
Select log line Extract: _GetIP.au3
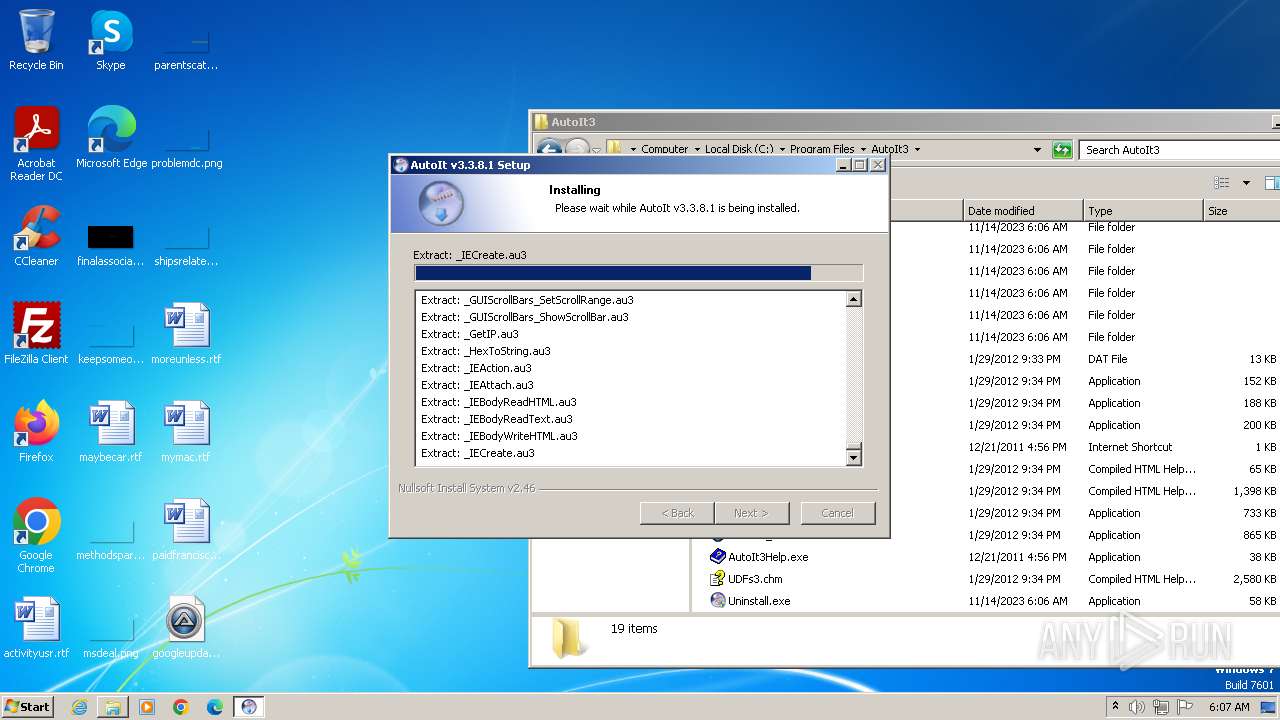coord(470,334)
